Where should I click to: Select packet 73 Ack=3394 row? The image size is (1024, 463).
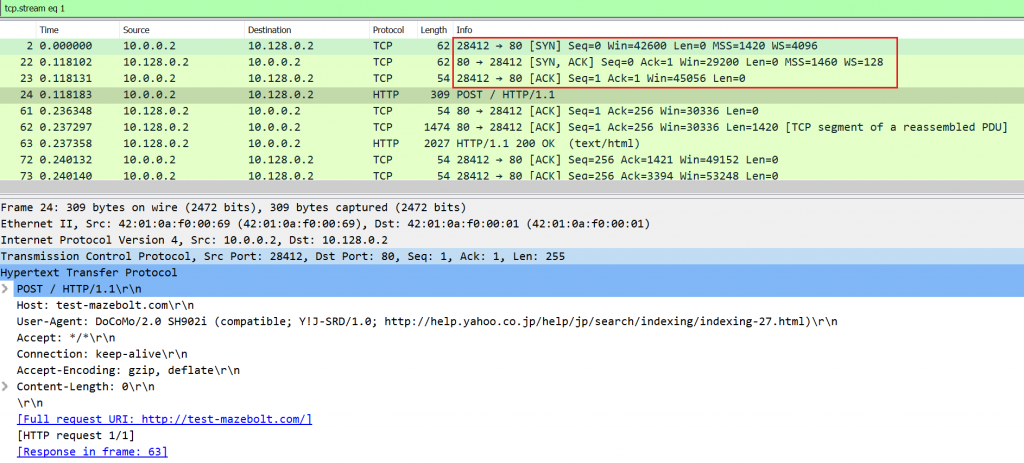512,175
